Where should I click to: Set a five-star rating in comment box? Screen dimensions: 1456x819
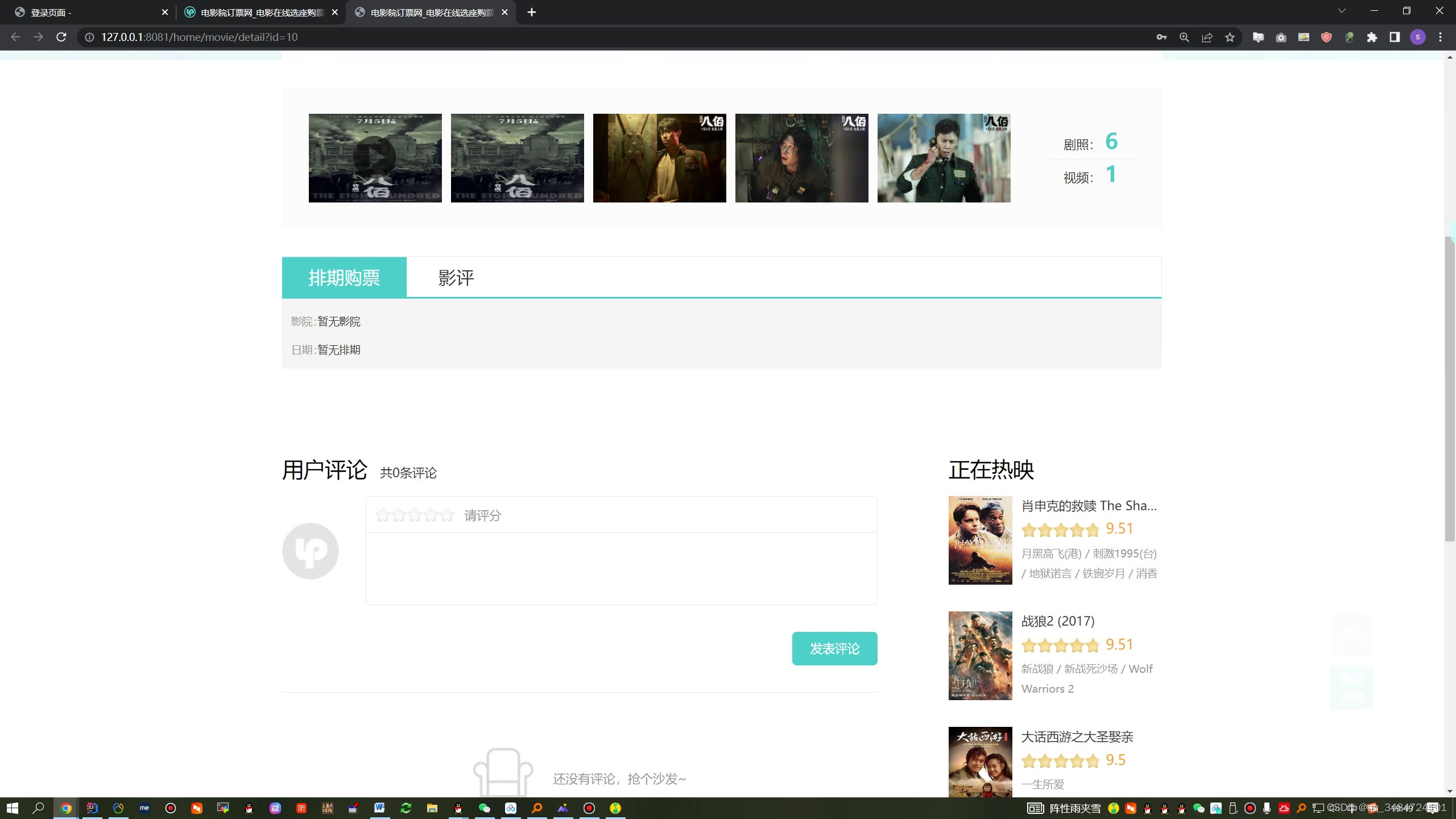(448, 515)
